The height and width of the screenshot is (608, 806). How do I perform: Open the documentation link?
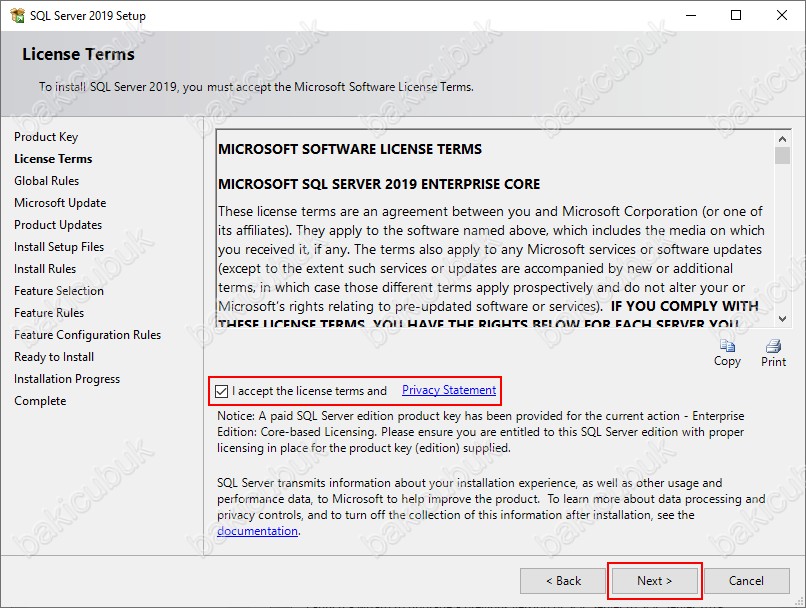tap(257, 531)
